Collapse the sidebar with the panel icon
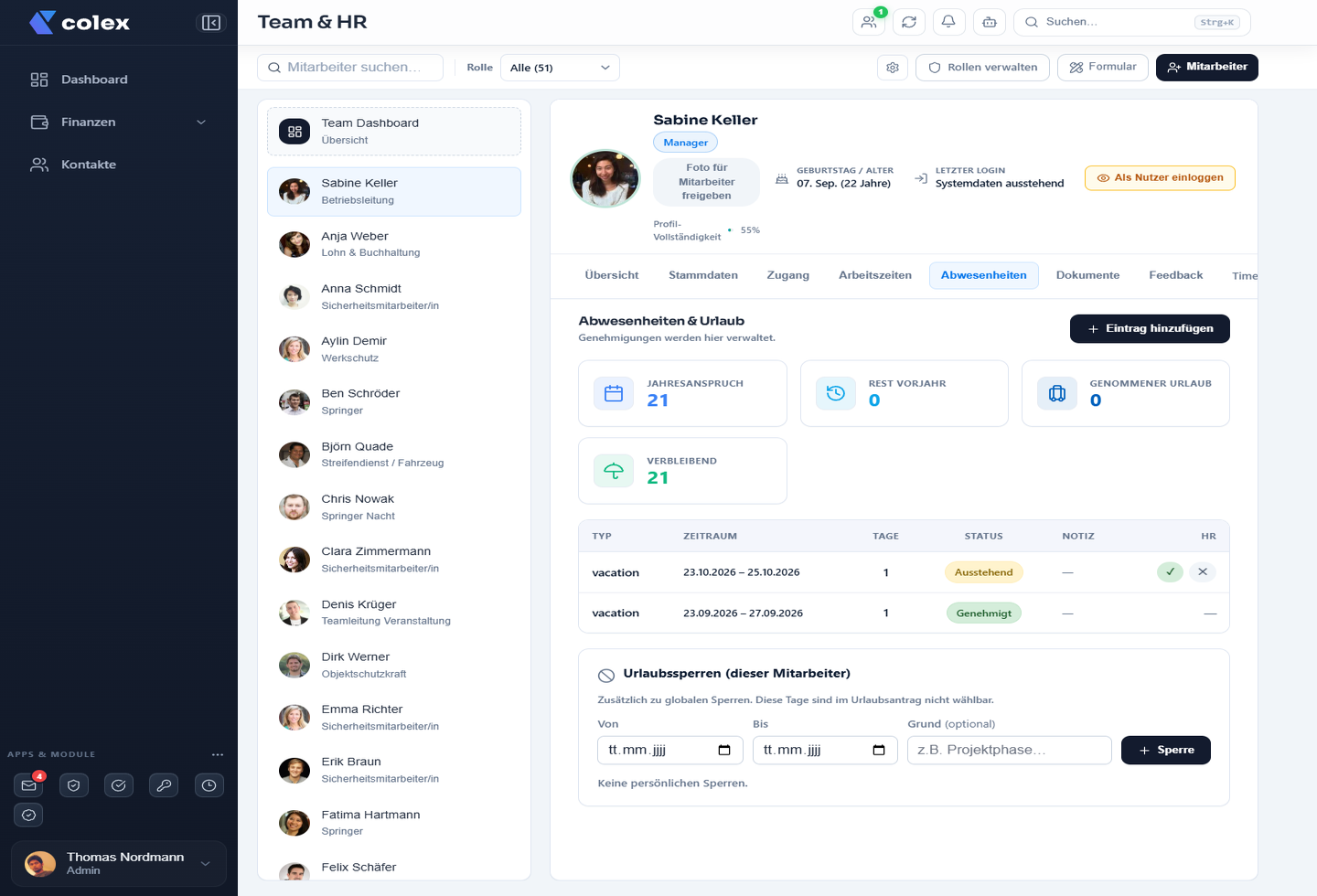1317x896 pixels. pyautogui.click(x=211, y=23)
